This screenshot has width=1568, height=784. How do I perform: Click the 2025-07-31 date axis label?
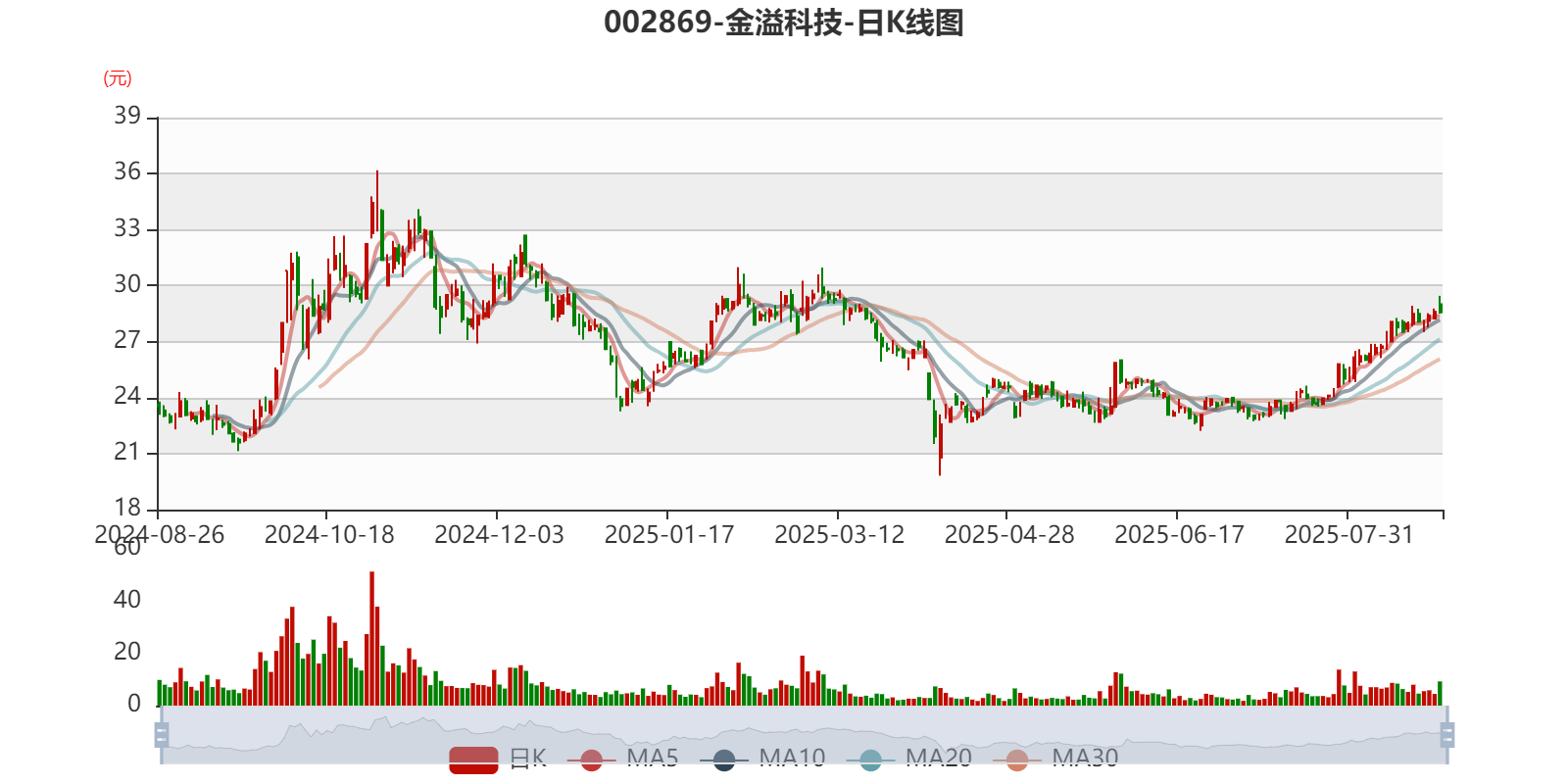coord(1349,535)
